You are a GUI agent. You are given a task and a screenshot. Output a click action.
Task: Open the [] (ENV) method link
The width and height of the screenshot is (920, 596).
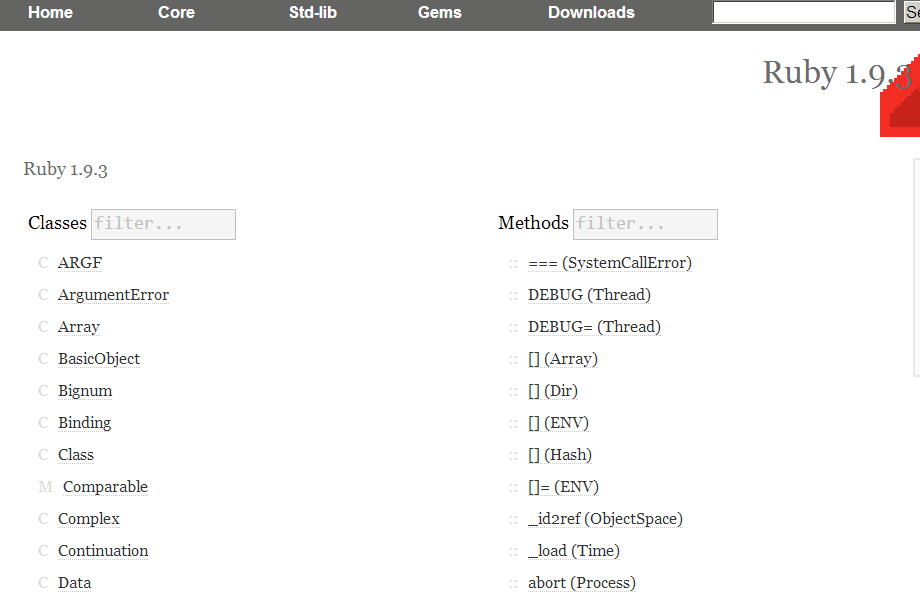pos(558,423)
